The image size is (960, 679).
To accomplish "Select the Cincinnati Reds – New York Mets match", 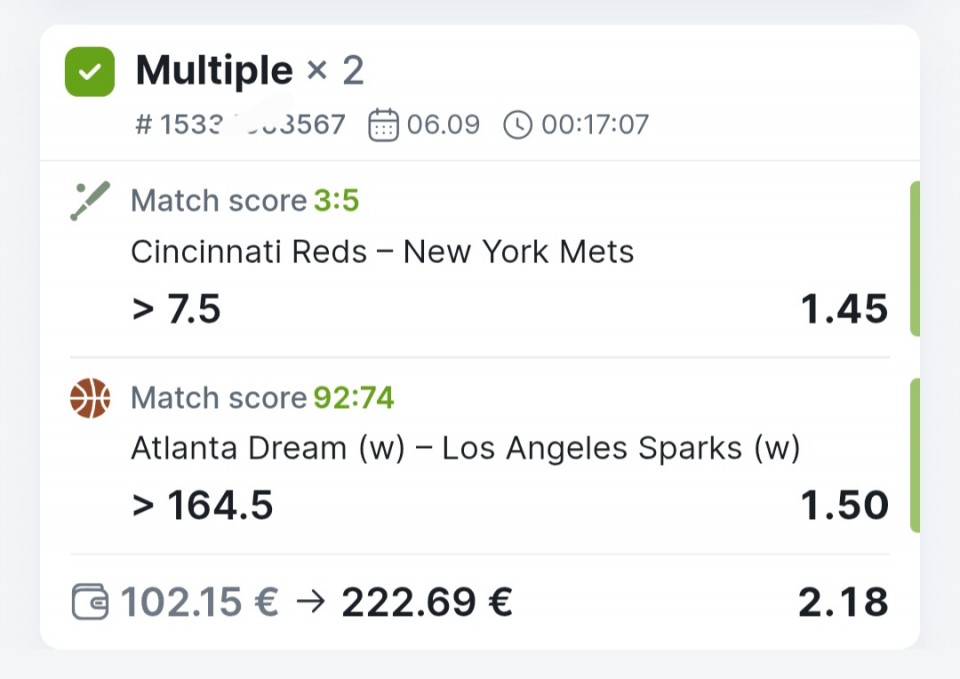I will [x=382, y=252].
